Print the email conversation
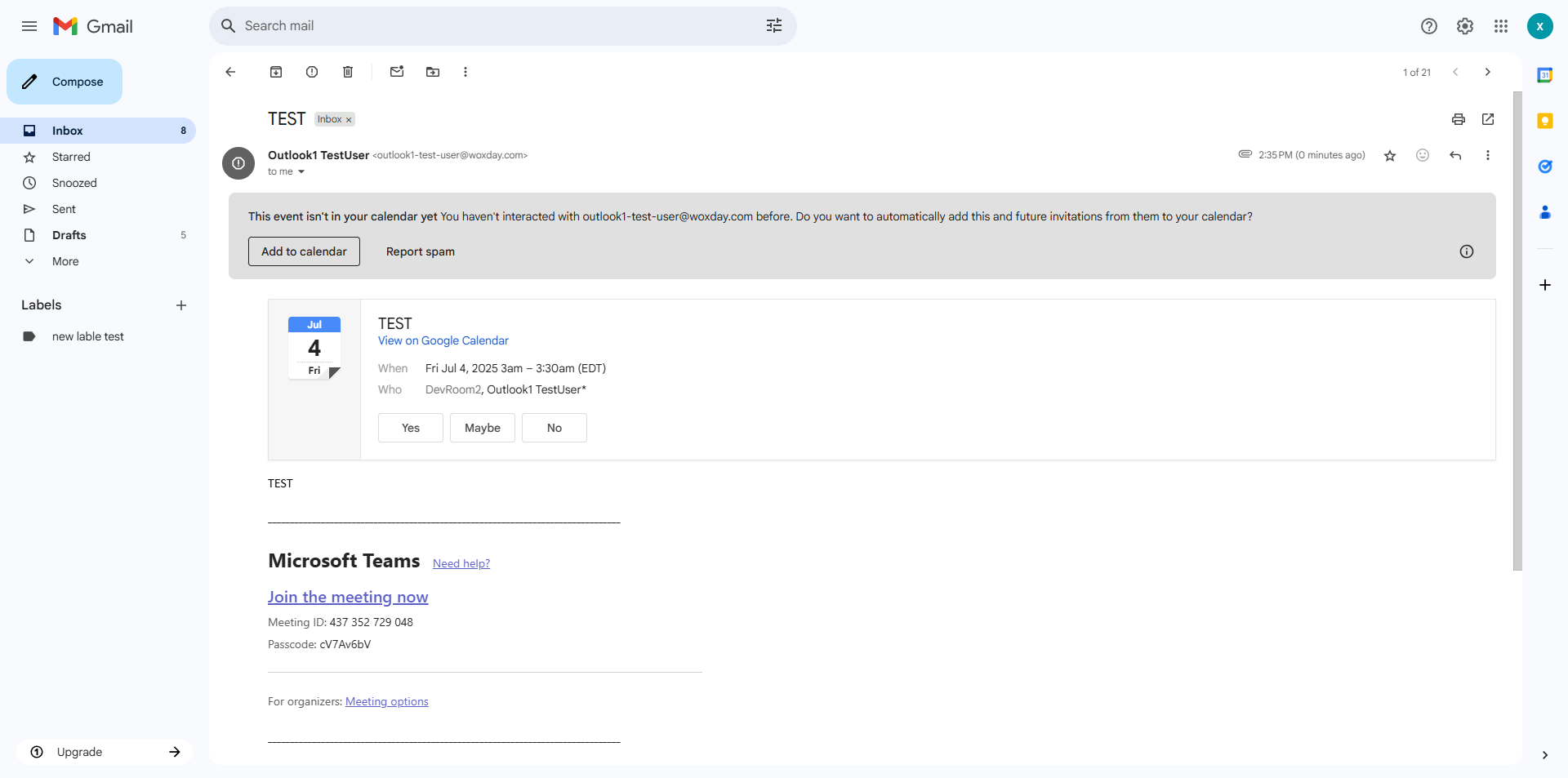 1459,119
